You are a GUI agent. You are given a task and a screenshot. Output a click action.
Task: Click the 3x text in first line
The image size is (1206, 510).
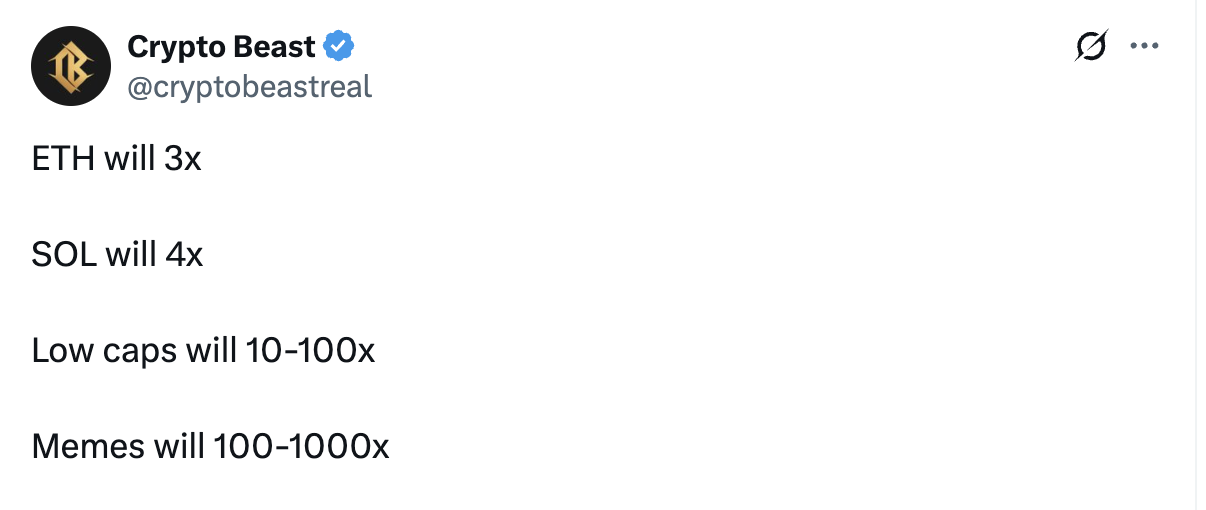[x=182, y=158]
